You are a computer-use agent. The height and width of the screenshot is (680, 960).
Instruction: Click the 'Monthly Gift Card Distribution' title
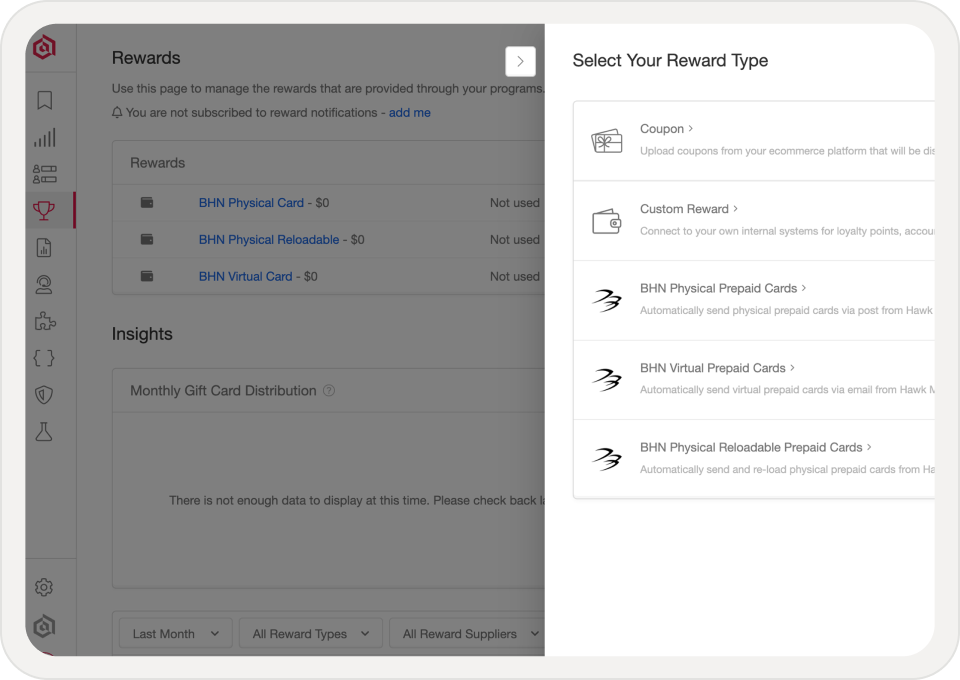(223, 390)
